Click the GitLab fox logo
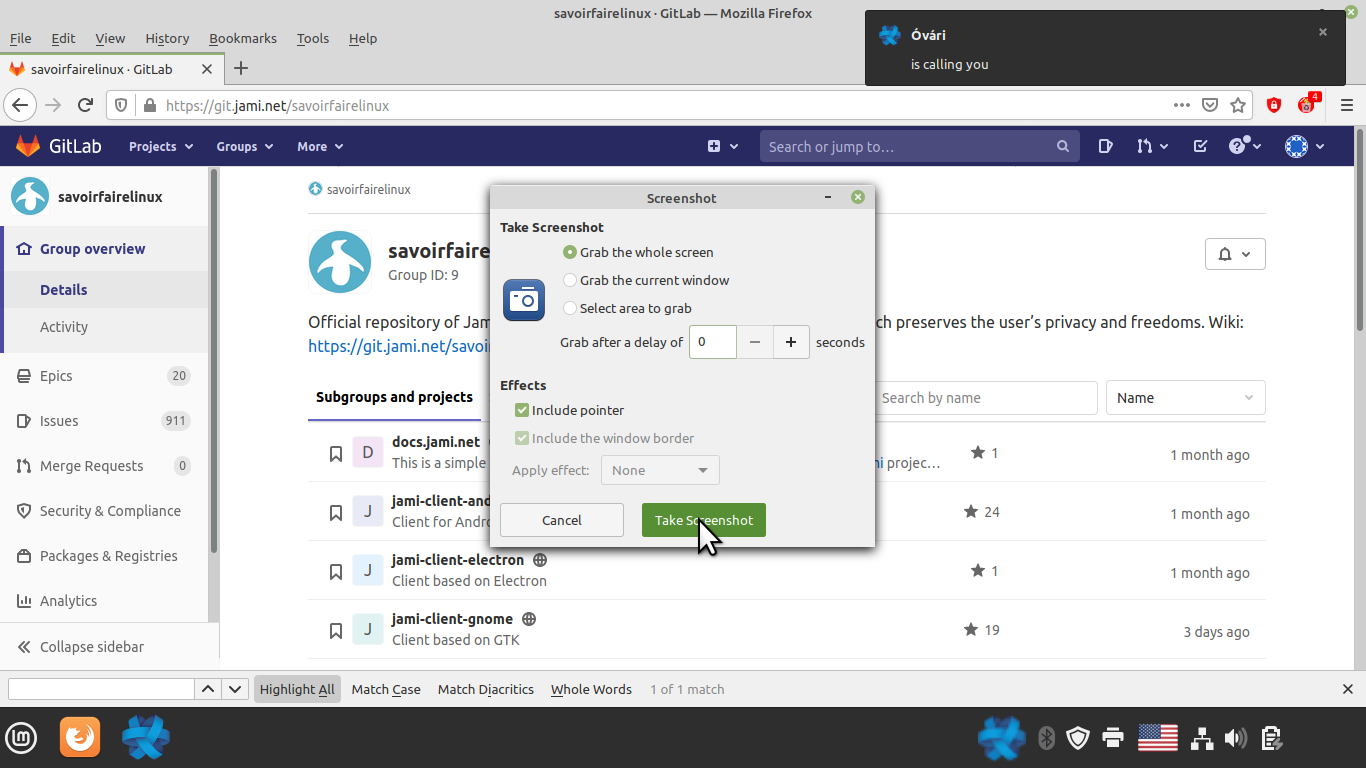This screenshot has width=1366, height=768. [28, 146]
